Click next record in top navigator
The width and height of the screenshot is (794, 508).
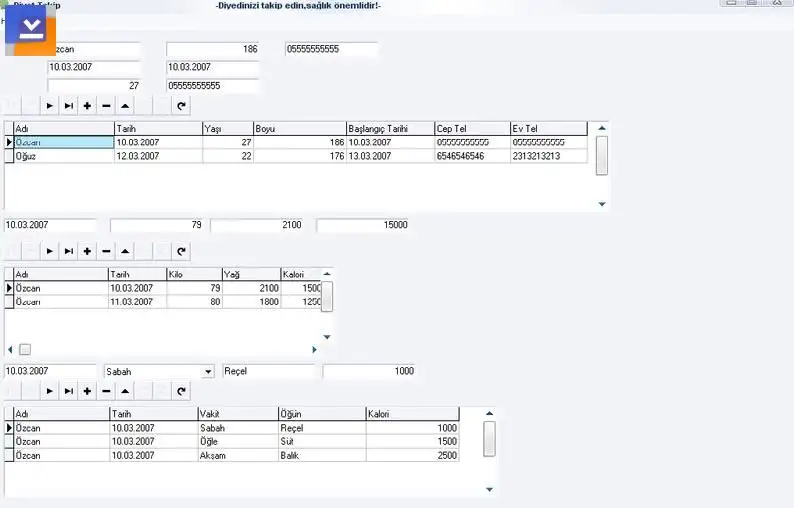click(49, 105)
